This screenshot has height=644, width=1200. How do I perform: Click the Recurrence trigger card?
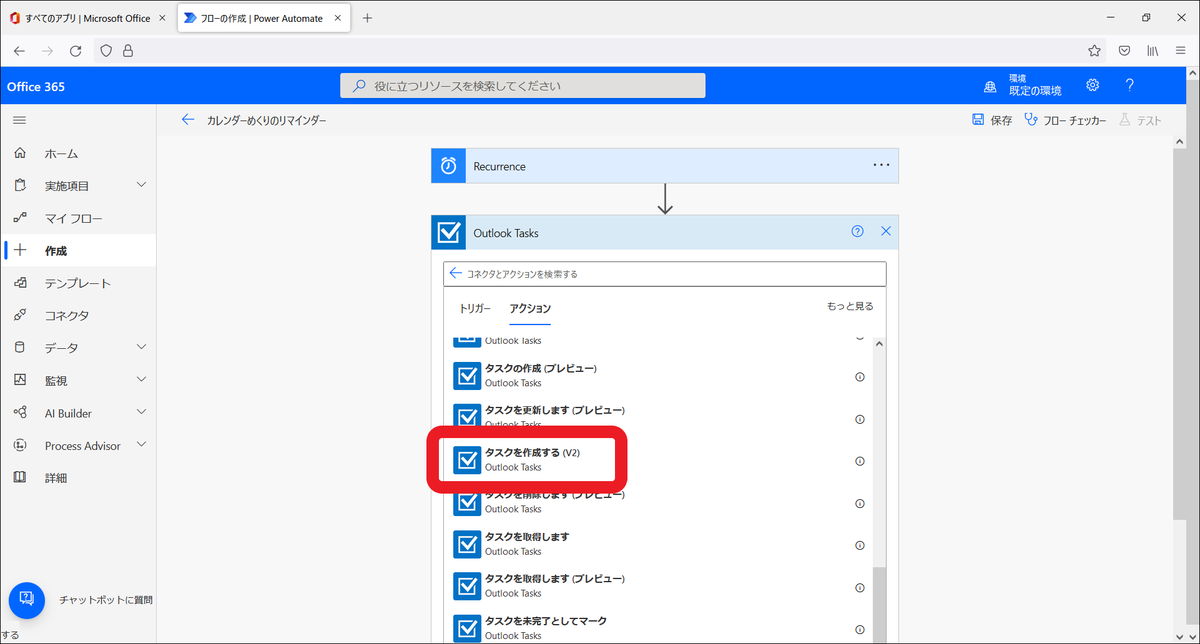point(665,166)
